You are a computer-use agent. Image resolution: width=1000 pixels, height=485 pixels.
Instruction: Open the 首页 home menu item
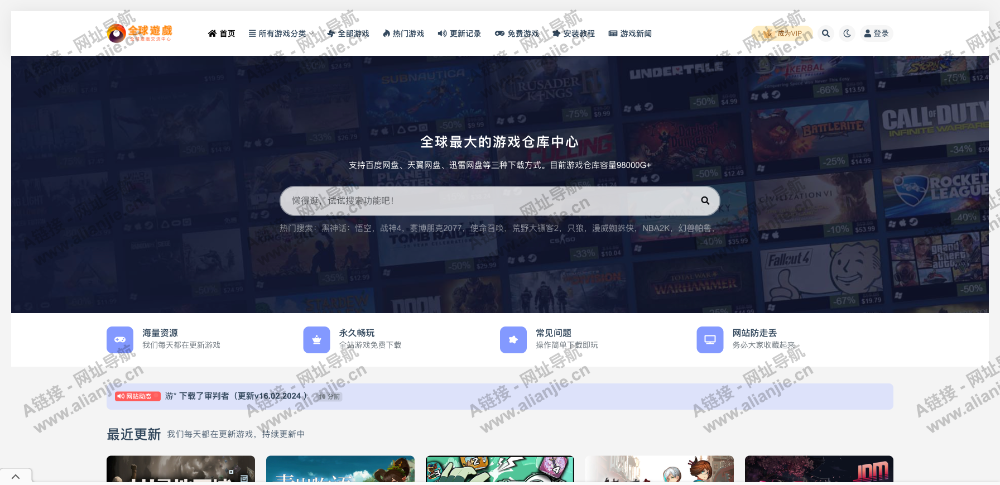[221, 34]
